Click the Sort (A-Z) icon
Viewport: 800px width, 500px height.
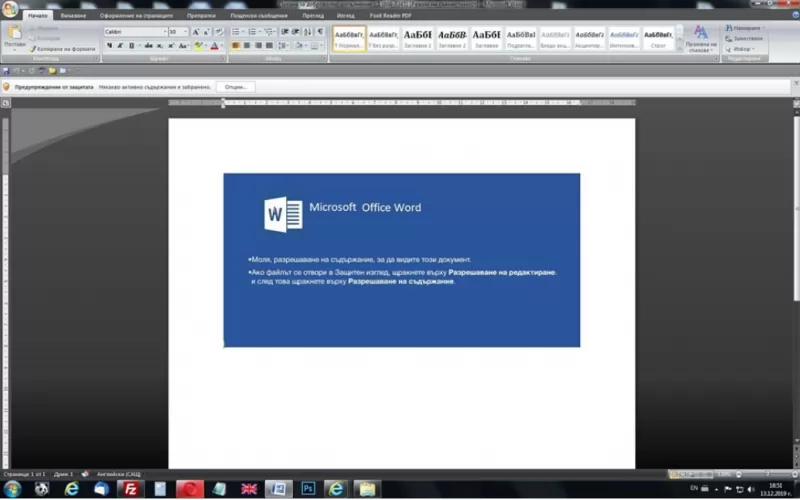tap(308, 32)
